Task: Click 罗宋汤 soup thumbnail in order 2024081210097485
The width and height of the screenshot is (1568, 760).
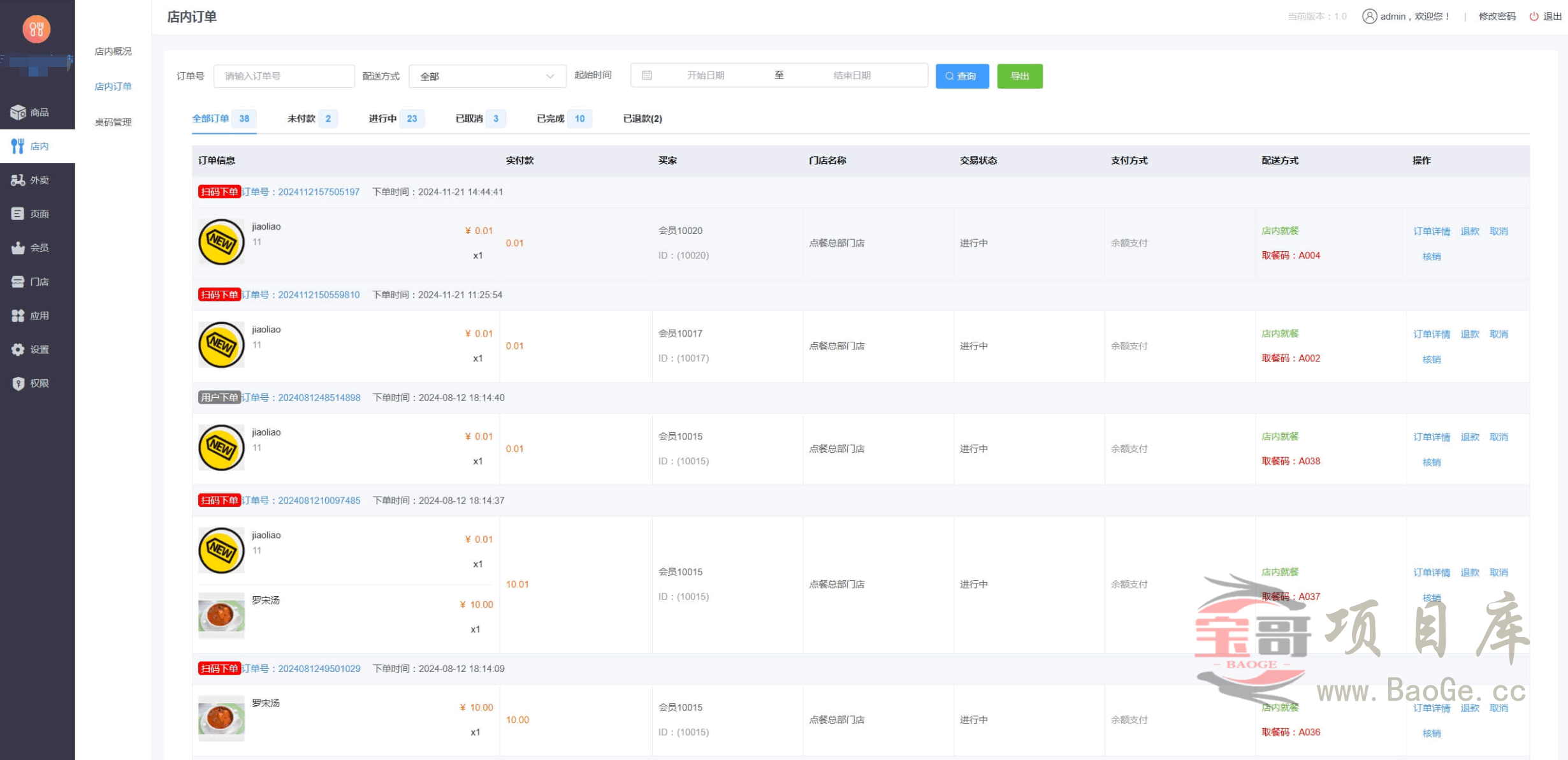Action: 221,615
